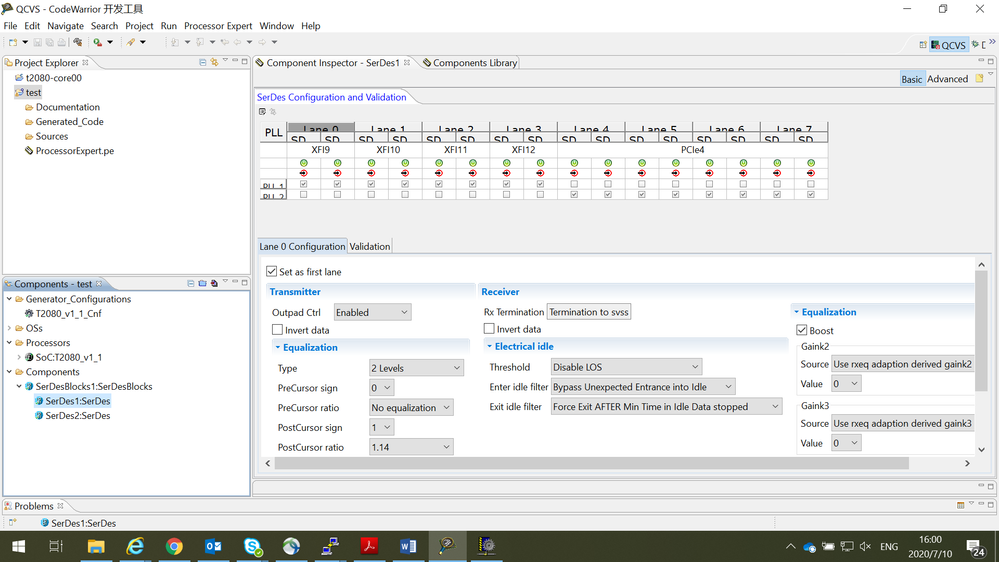Open File Explorer from taskbar

click(x=96, y=546)
